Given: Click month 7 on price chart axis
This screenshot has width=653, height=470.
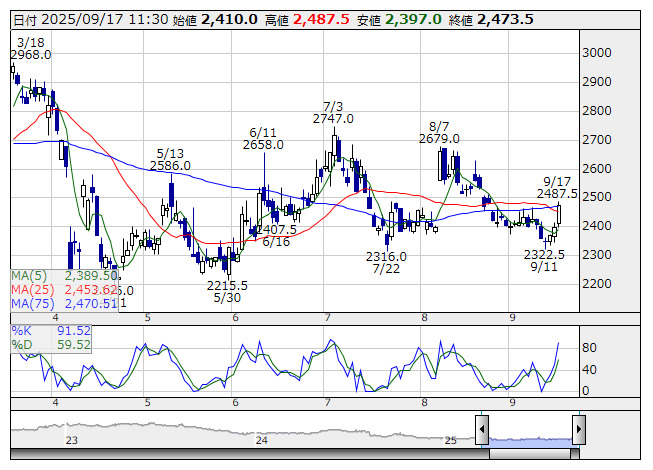Looking at the screenshot, I should pyautogui.click(x=328, y=318).
